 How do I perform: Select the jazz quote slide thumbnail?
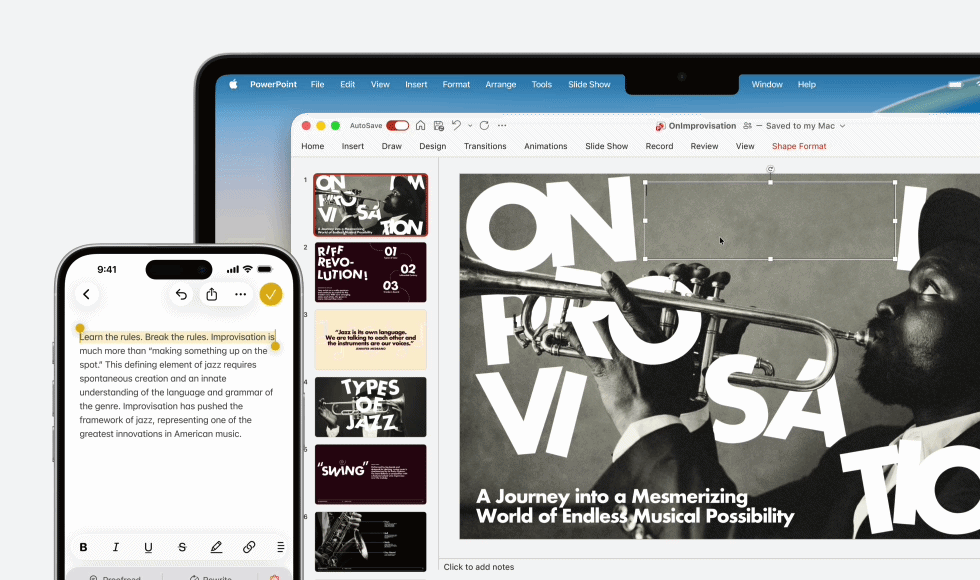tap(371, 339)
